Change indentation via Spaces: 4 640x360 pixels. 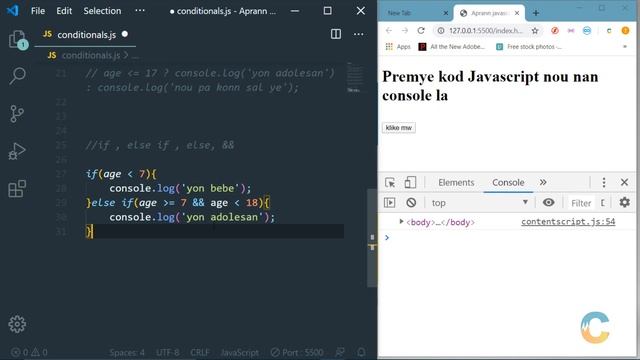tap(127, 352)
